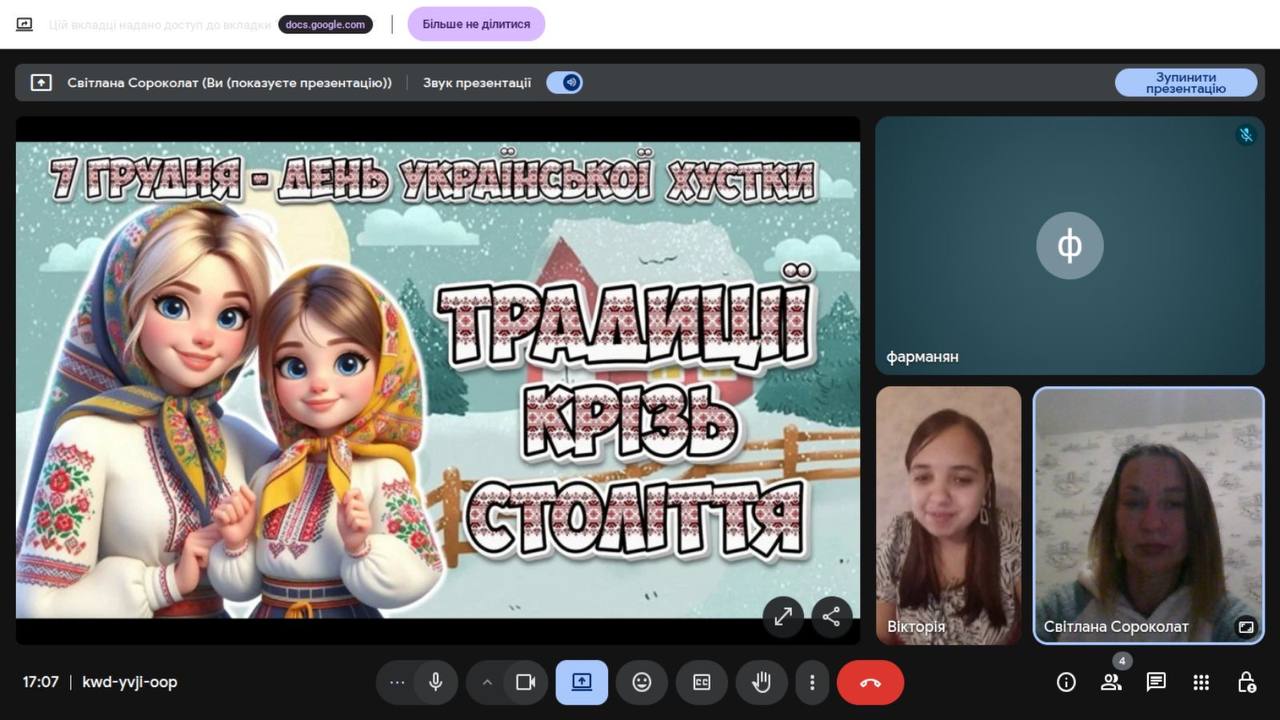The image size is (1280, 720).
Task: Expand camera settings chevron arrow
Action: coord(488,682)
